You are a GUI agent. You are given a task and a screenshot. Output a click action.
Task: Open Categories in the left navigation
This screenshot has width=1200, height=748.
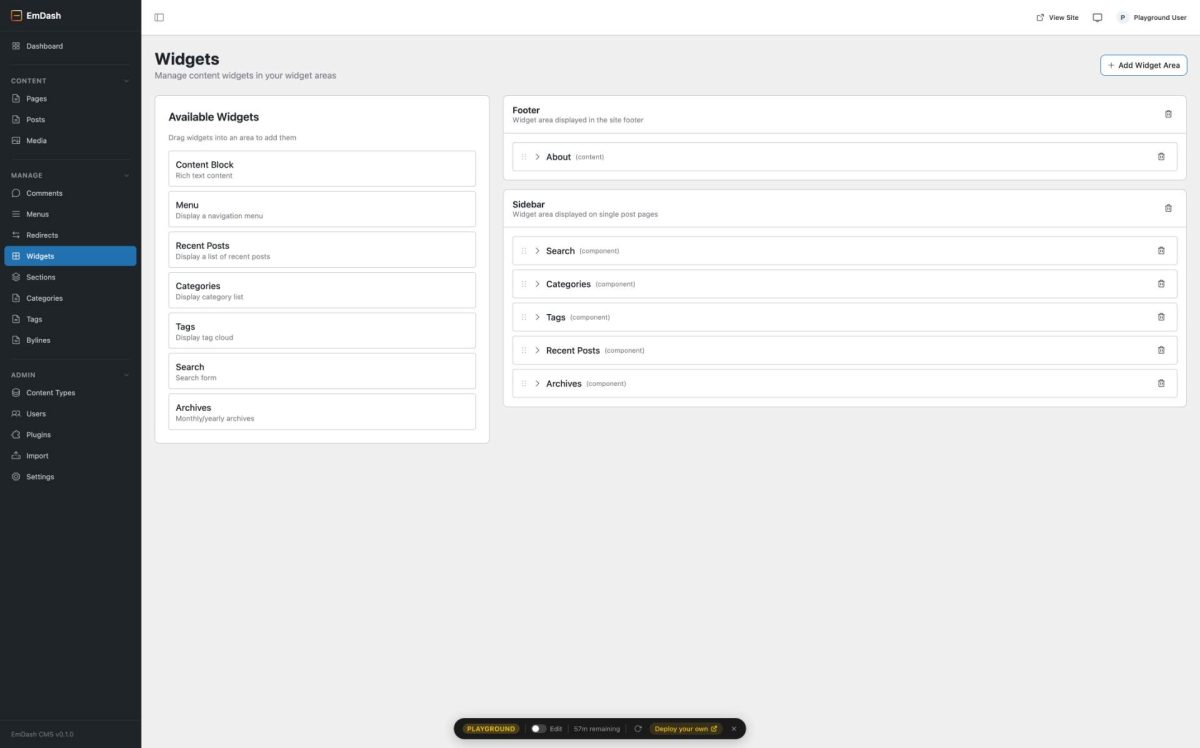coord(70,298)
